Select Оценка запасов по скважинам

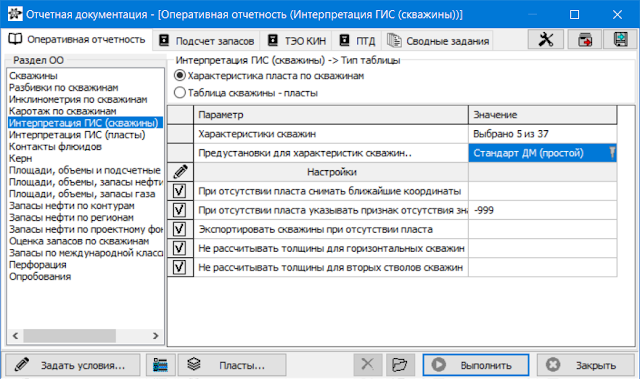click(79, 241)
